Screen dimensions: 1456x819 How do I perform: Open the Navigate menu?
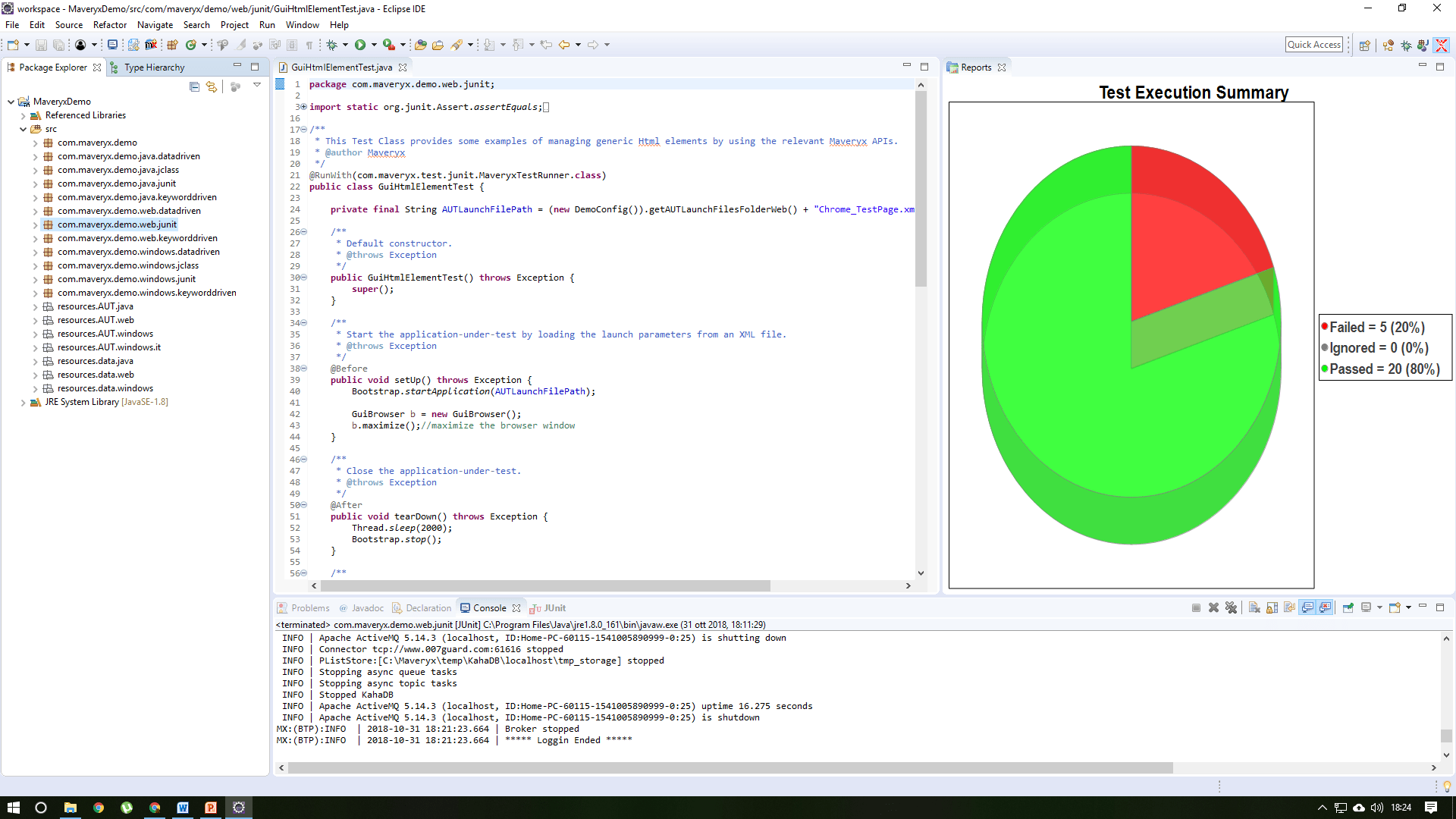pos(155,25)
